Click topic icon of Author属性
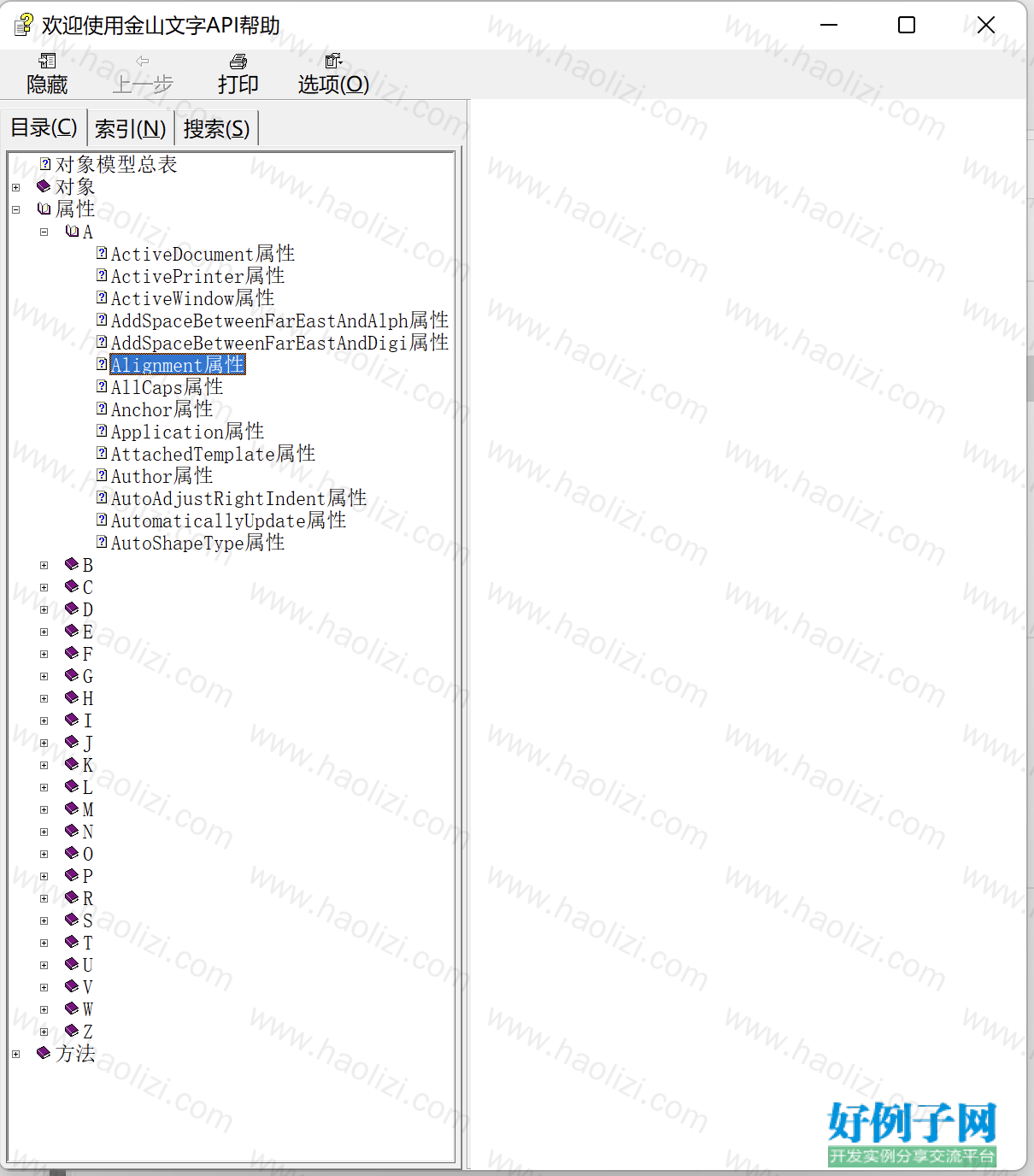This screenshot has width=1034, height=1176. (102, 475)
